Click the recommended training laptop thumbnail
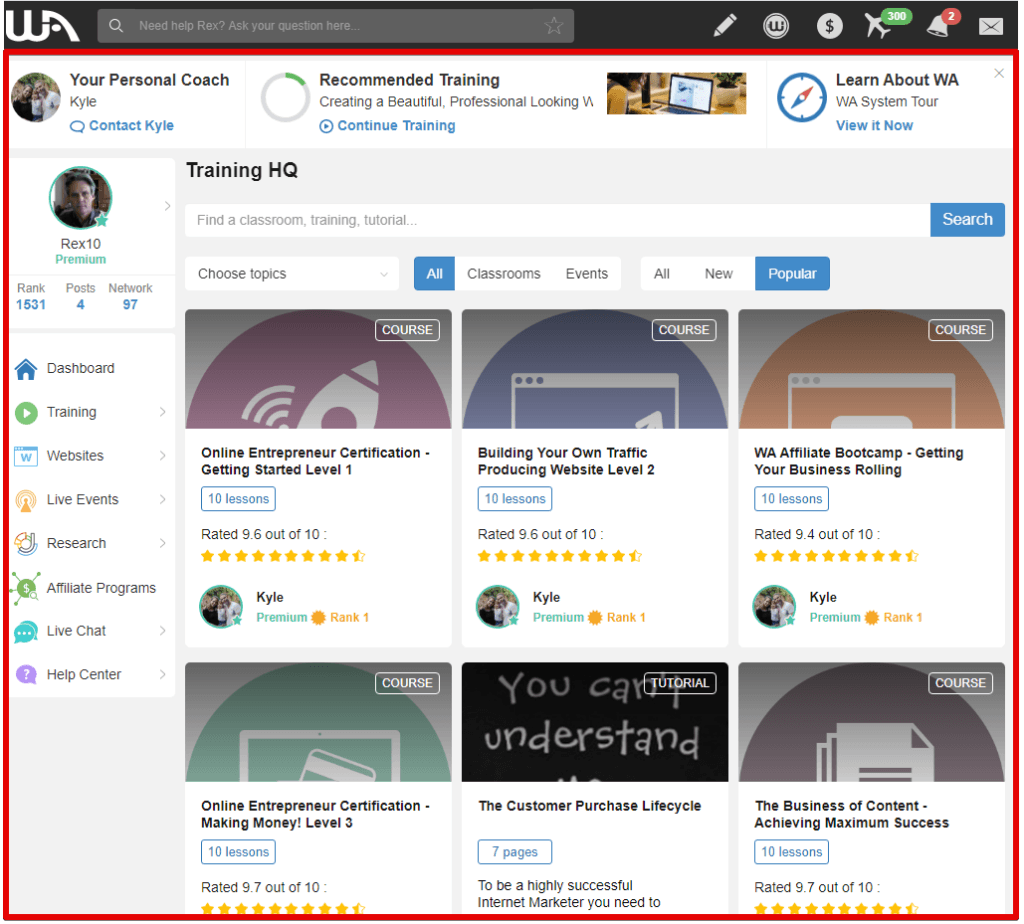This screenshot has width=1024, height=924. pos(677,93)
